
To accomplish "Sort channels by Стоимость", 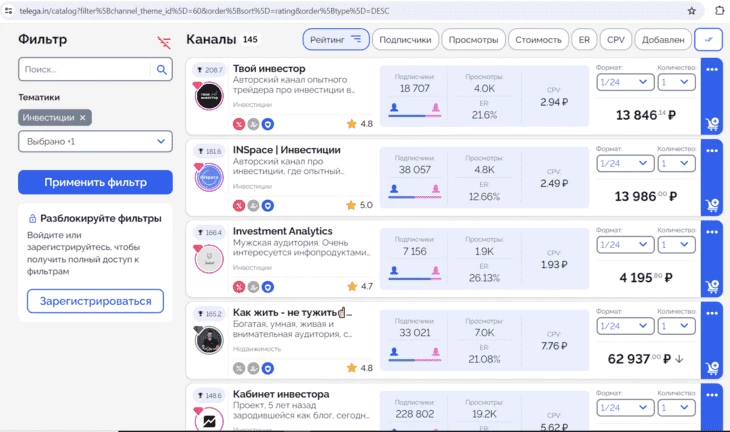I will click(x=538, y=40).
